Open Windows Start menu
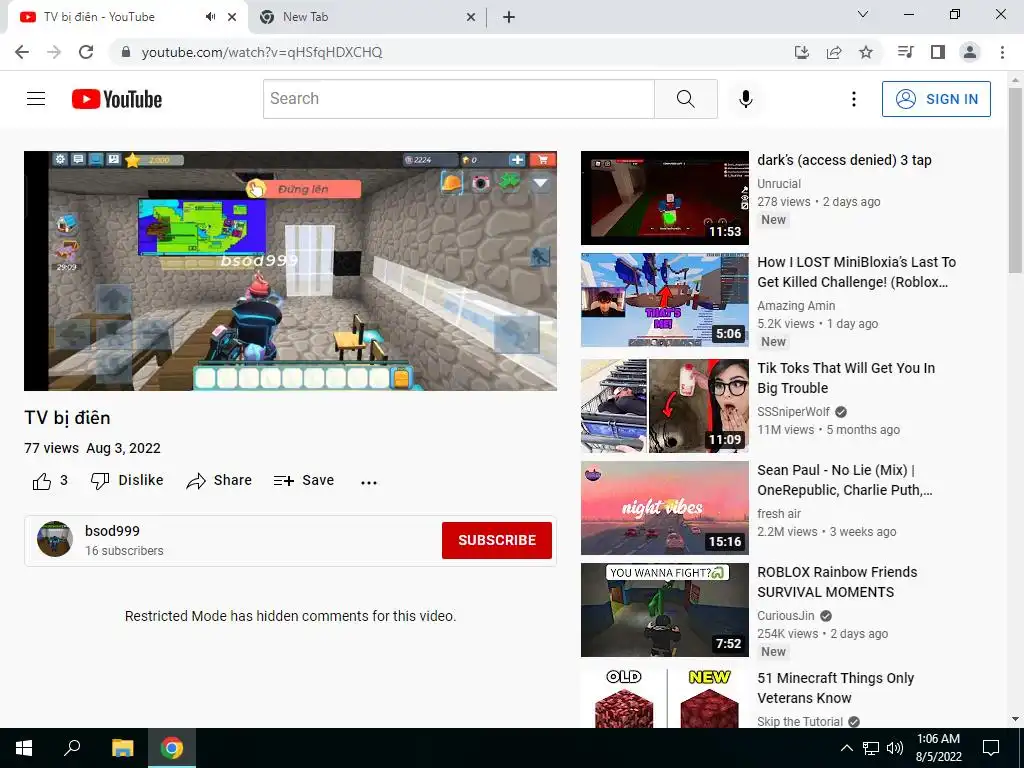 pyautogui.click(x=24, y=748)
